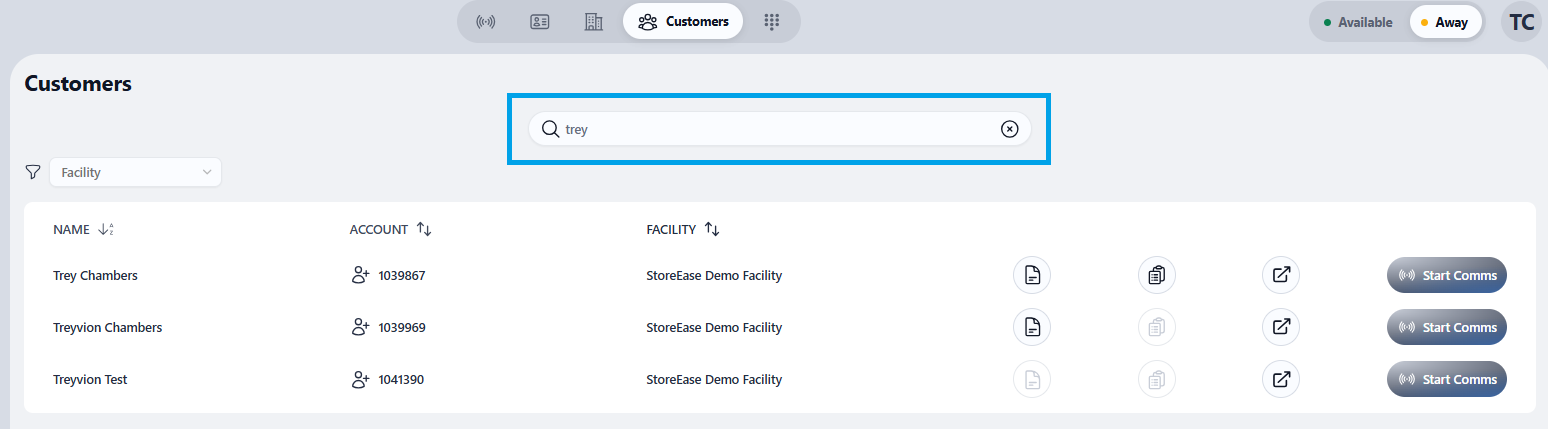Start Comms with Trey Chambers
Viewport: 1548px width, 429px height.
(x=1447, y=275)
